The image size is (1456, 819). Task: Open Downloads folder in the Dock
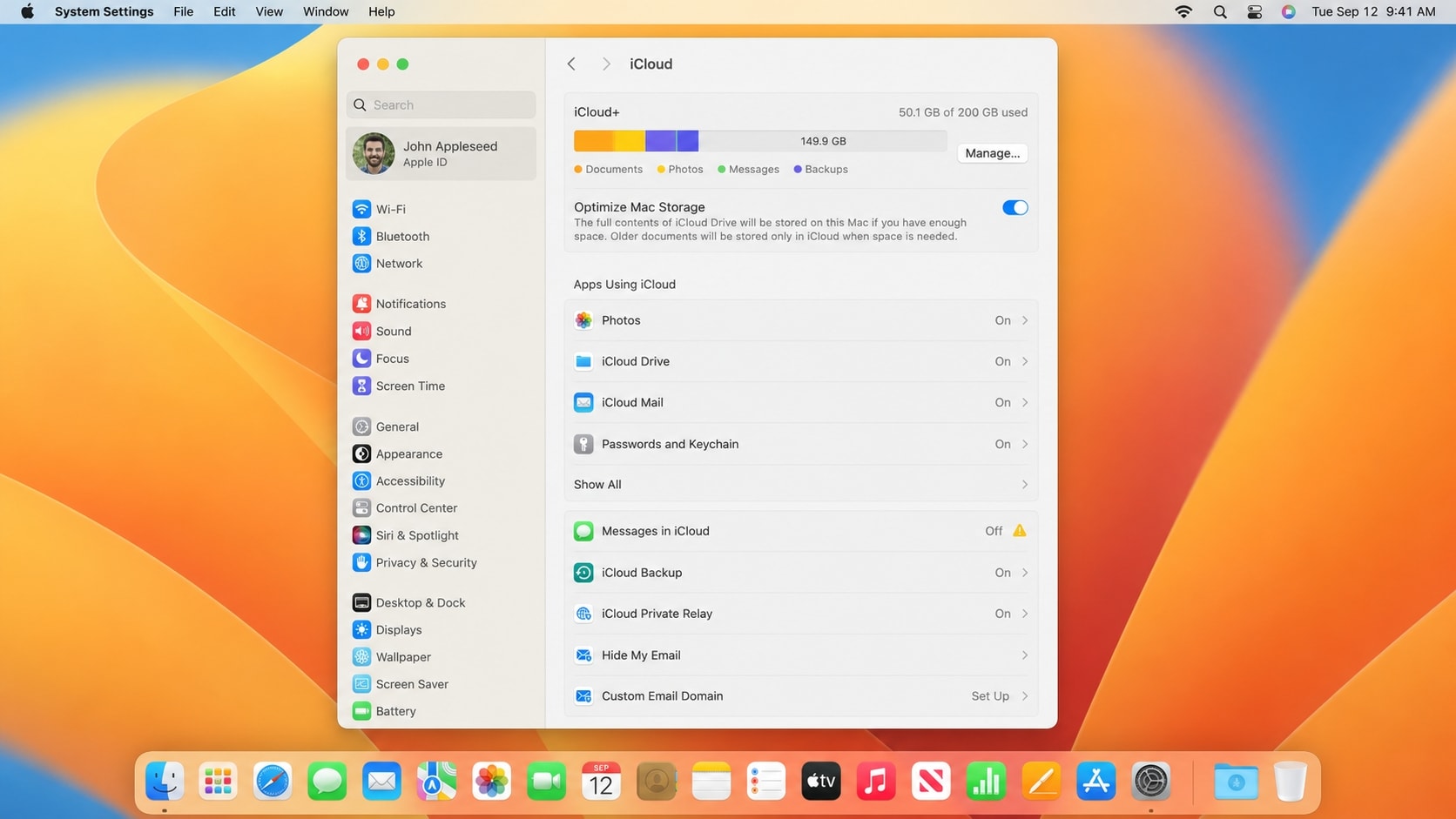[x=1236, y=781]
